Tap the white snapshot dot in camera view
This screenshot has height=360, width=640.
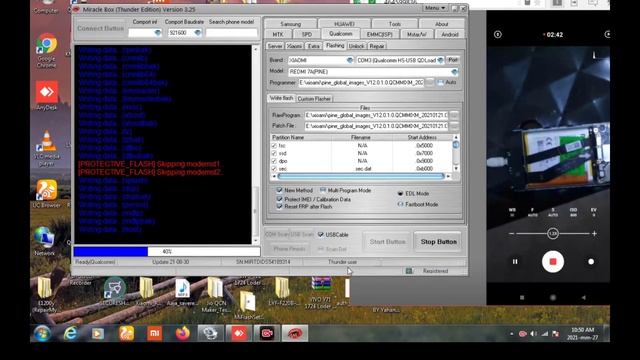tap(591, 262)
